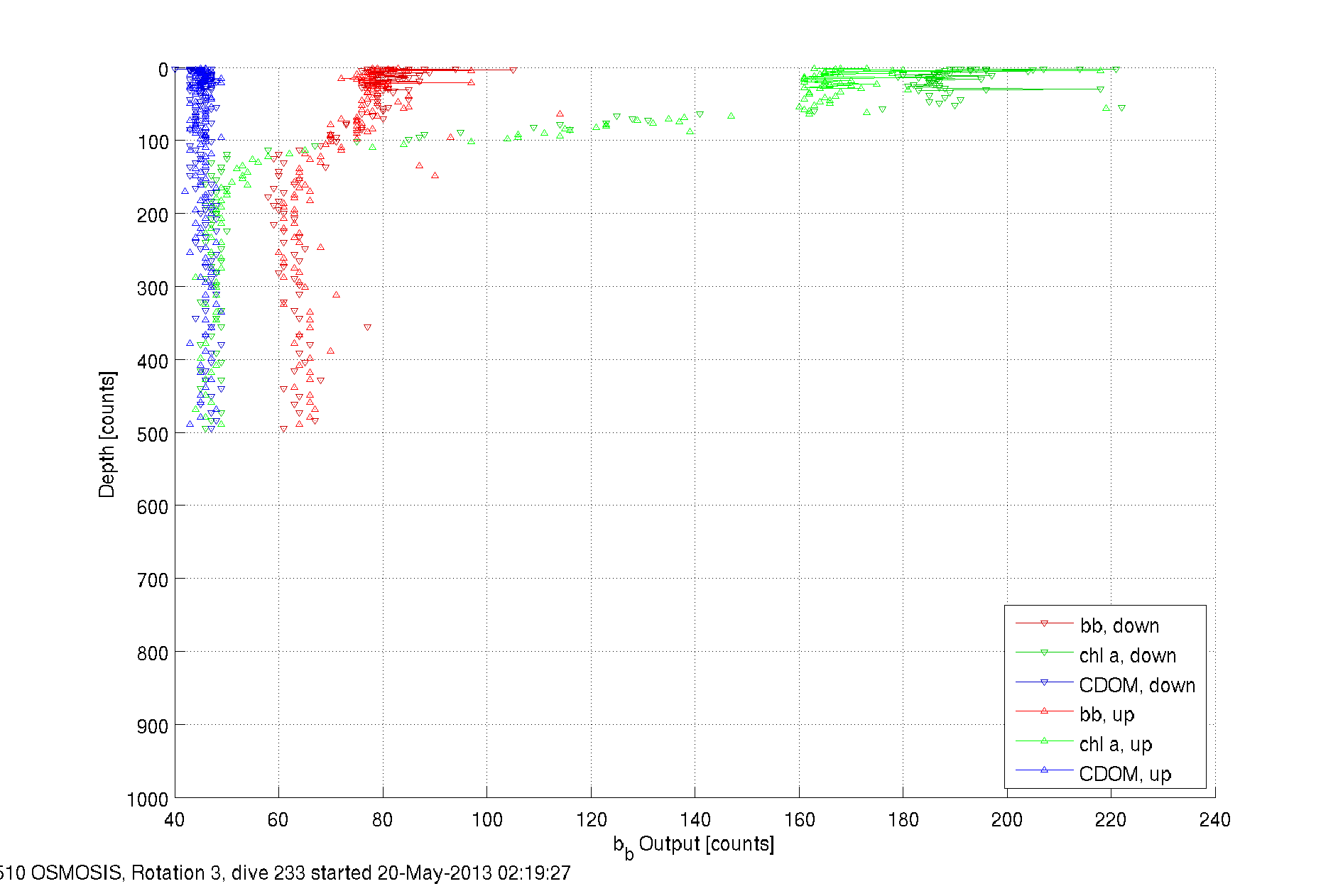The image size is (1343, 896).
Task: Click the y-axis tick label 600
Action: click(x=153, y=507)
